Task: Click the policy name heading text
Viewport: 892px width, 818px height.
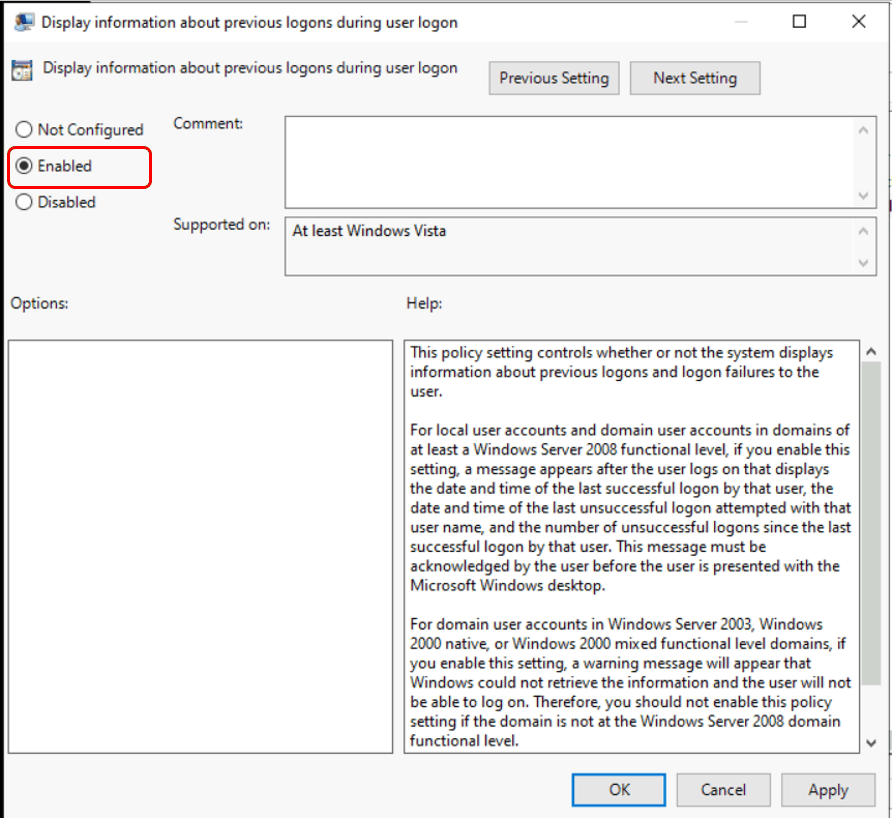Action: 250,68
